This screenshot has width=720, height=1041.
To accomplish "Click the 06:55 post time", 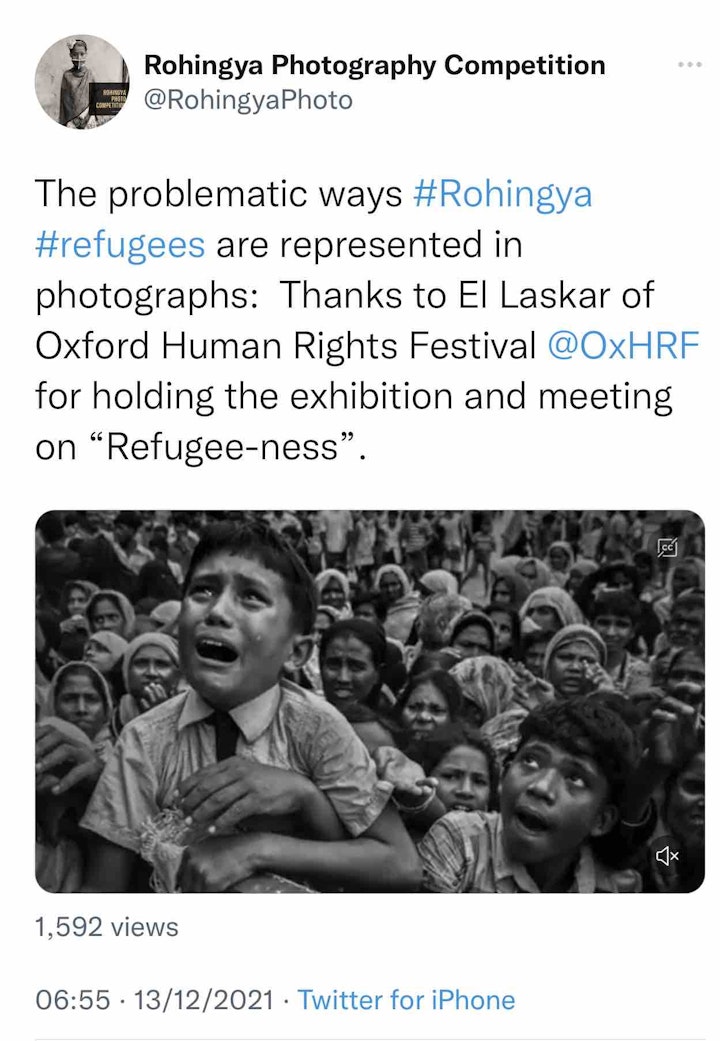I will coord(72,1000).
